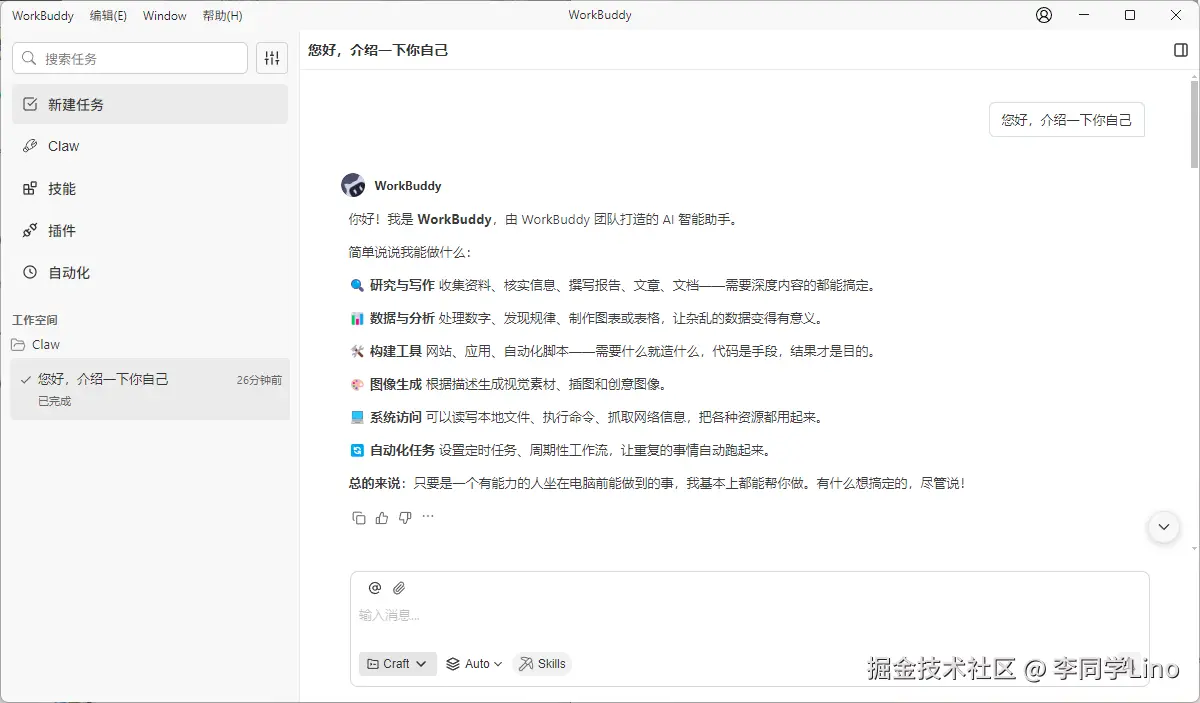
Task: Give thumbs down to the response
Action: (405, 517)
